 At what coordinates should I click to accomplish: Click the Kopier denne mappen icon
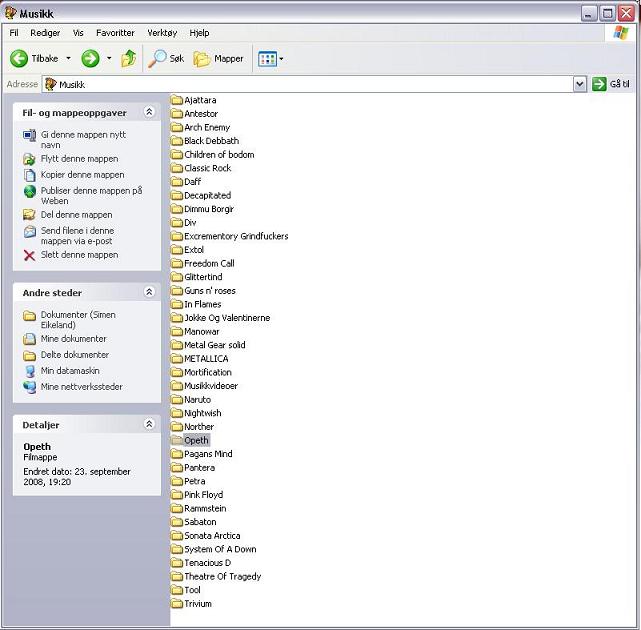tap(29, 175)
